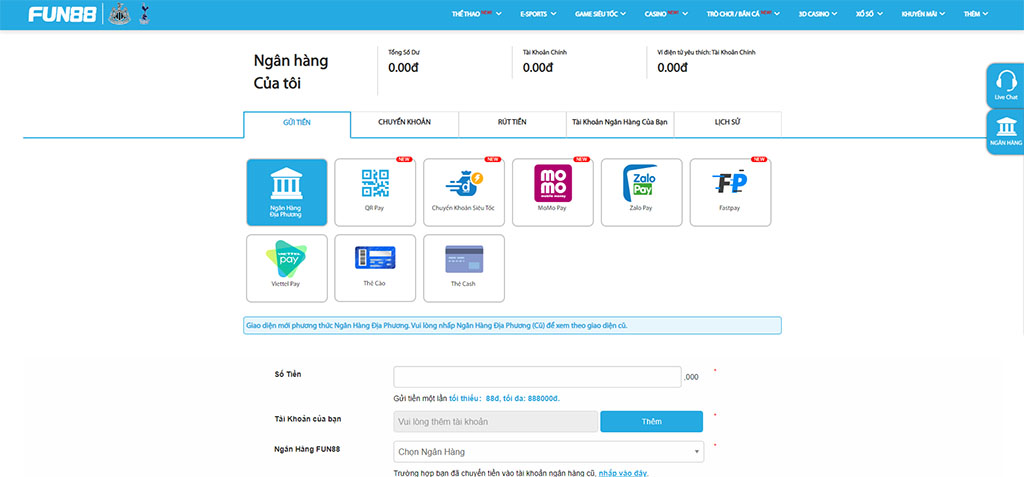Open the Ngân Hàng side shortcut

[x=1006, y=131]
